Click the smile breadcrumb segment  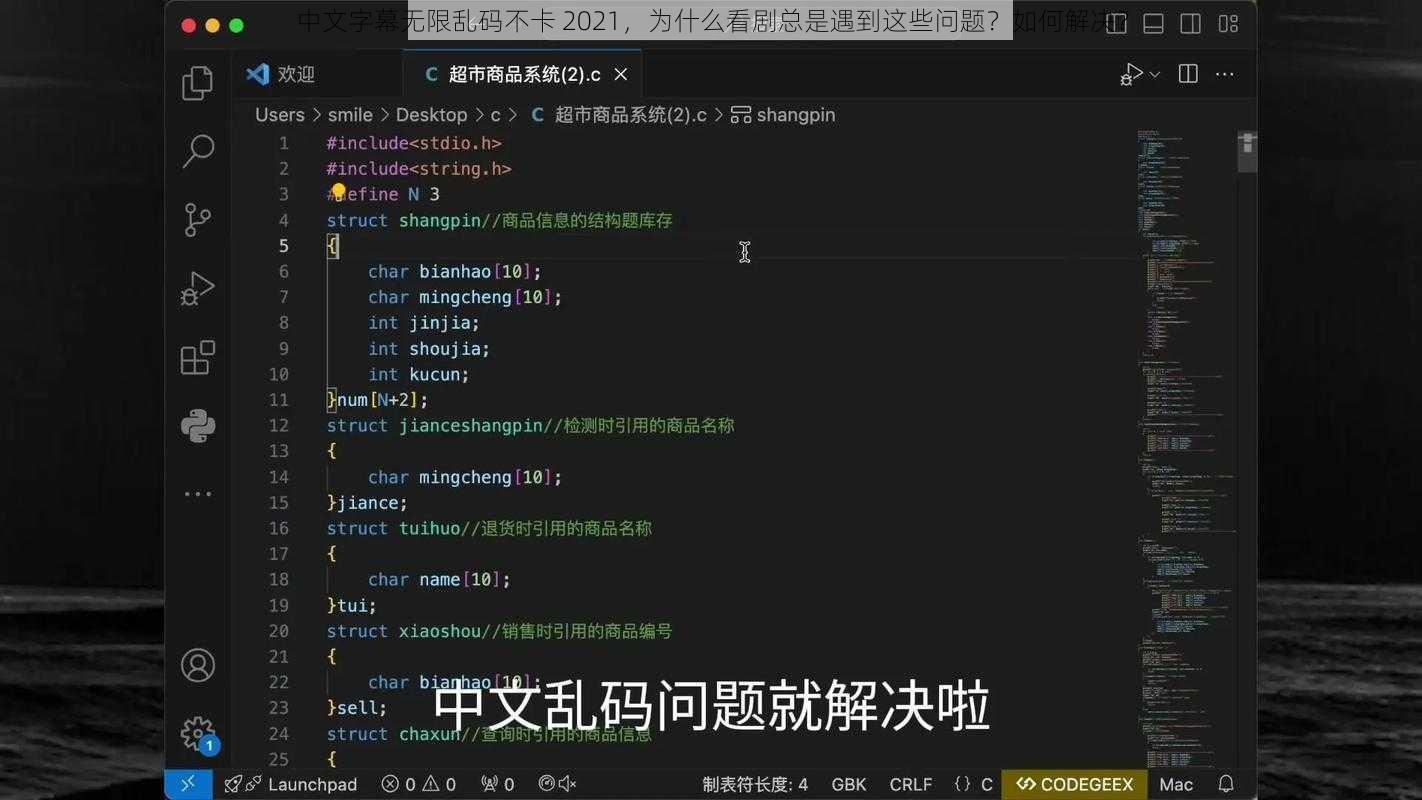[x=350, y=115]
